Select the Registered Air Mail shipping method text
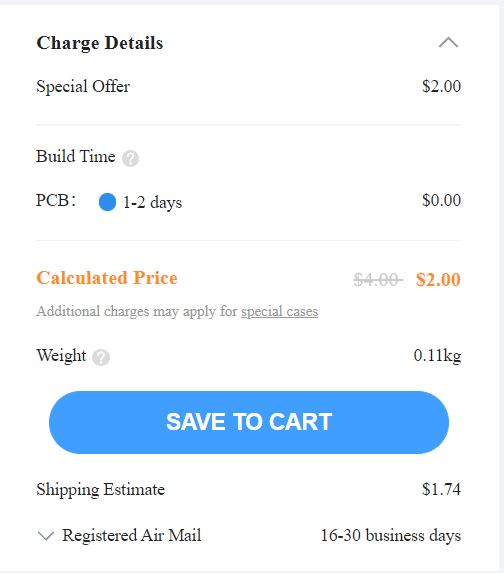504x573 pixels. point(132,535)
